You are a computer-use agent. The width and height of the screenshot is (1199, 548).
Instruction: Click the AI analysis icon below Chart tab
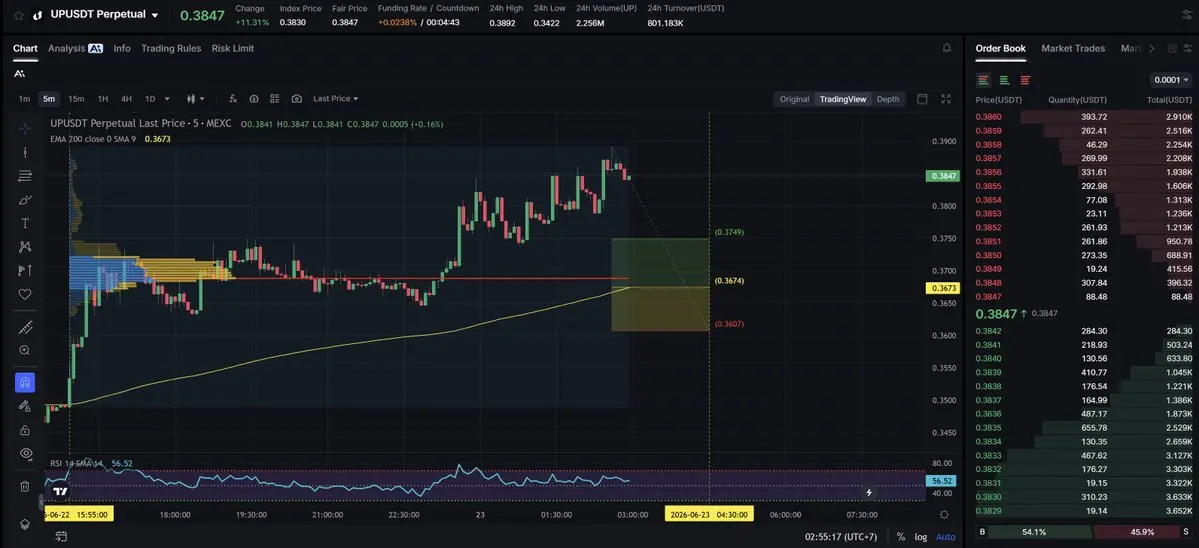(x=19, y=73)
